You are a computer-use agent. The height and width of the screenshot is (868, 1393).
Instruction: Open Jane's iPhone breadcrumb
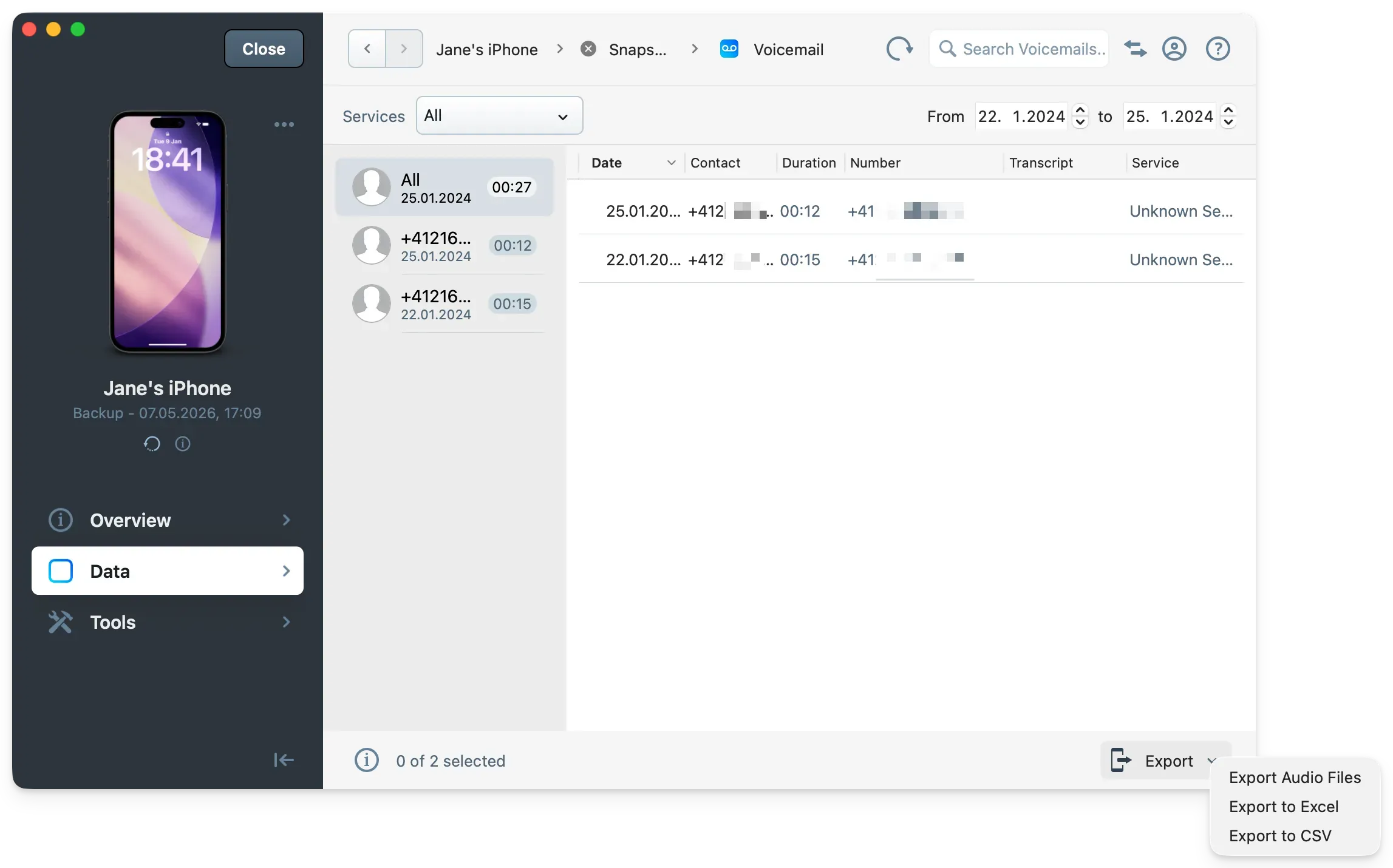click(x=486, y=49)
